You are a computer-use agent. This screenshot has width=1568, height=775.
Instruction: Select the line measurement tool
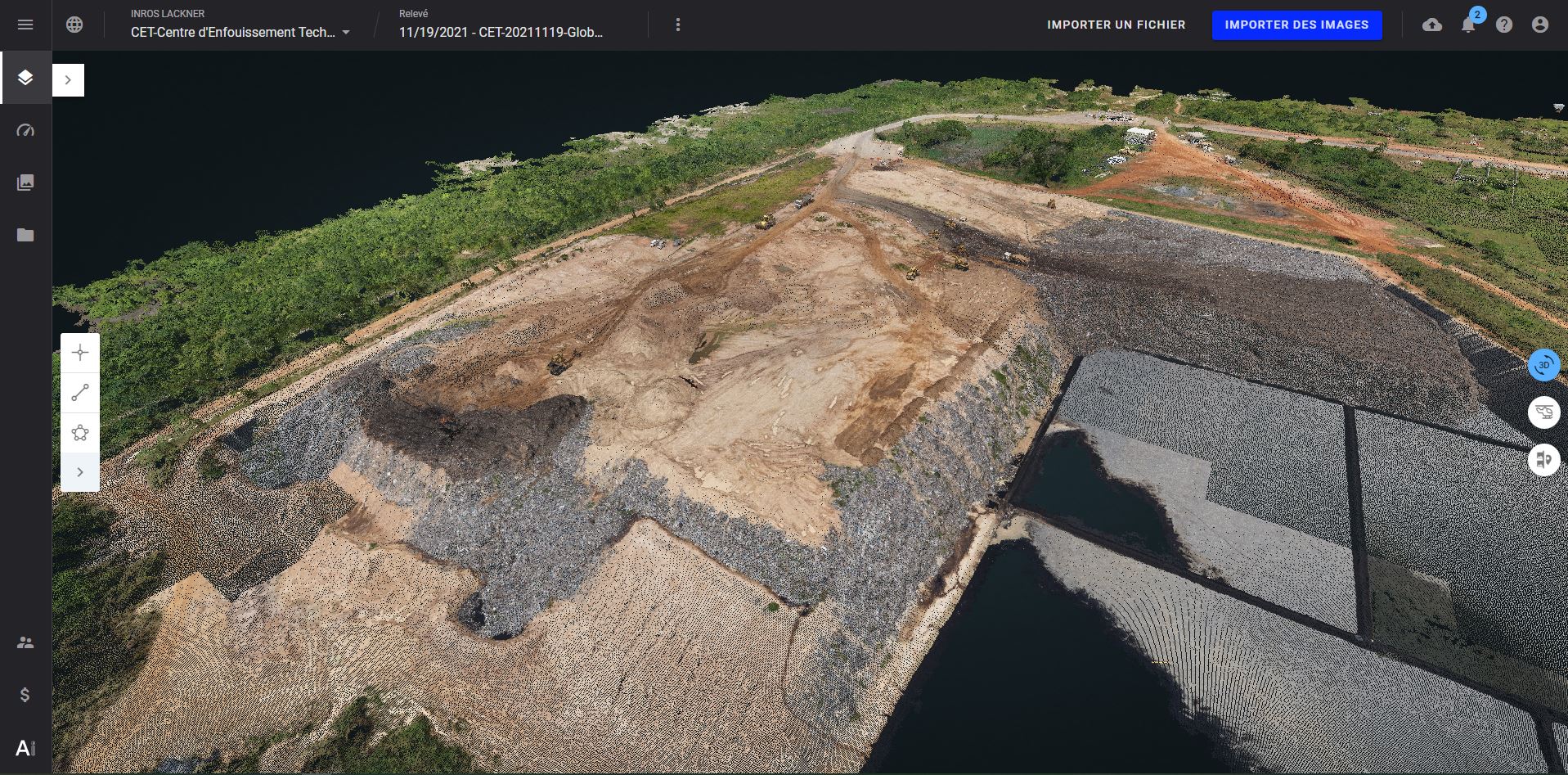click(80, 393)
